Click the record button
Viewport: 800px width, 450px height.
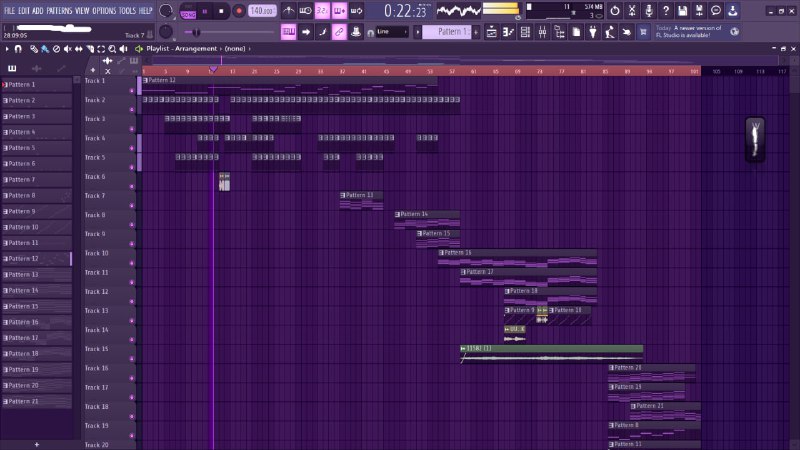point(238,11)
